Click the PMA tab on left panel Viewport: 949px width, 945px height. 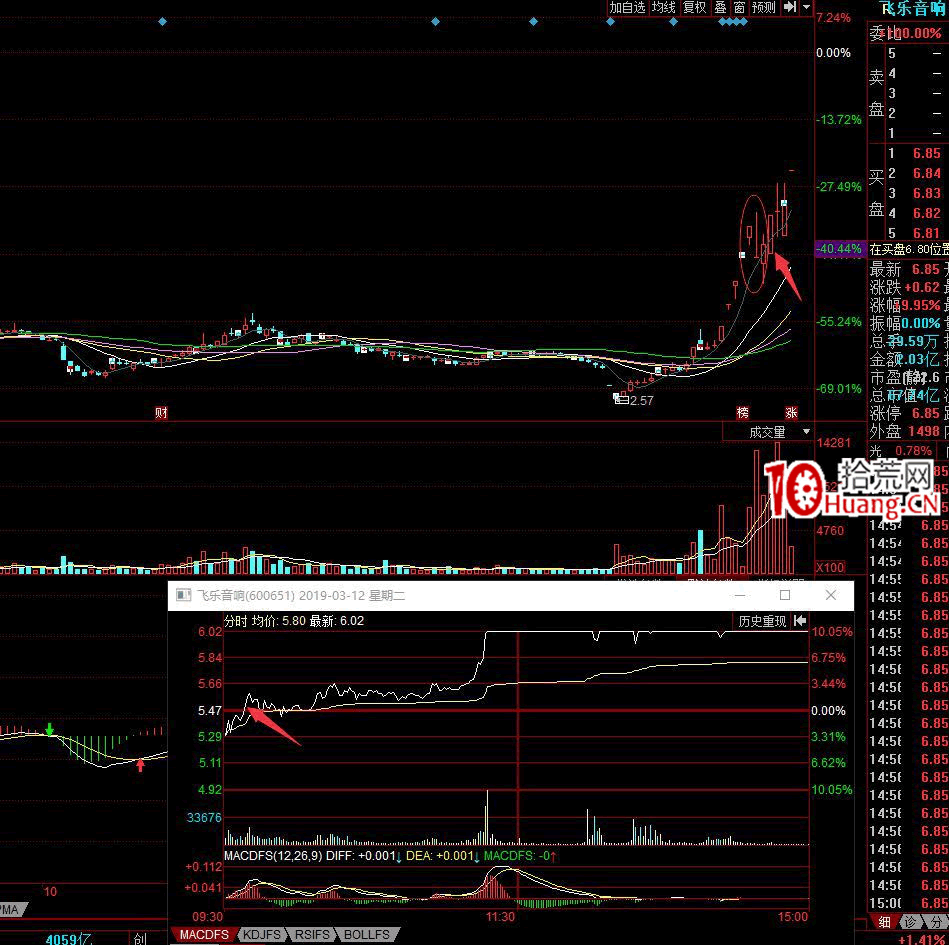[11, 909]
